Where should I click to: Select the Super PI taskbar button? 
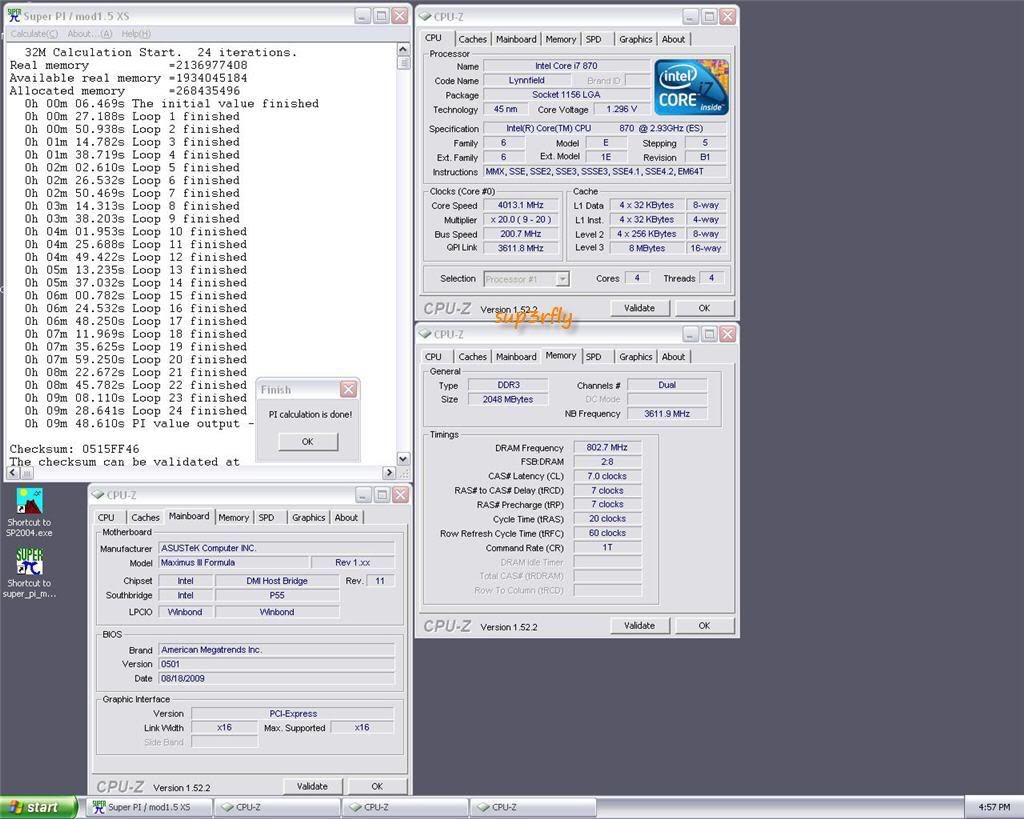[148, 806]
